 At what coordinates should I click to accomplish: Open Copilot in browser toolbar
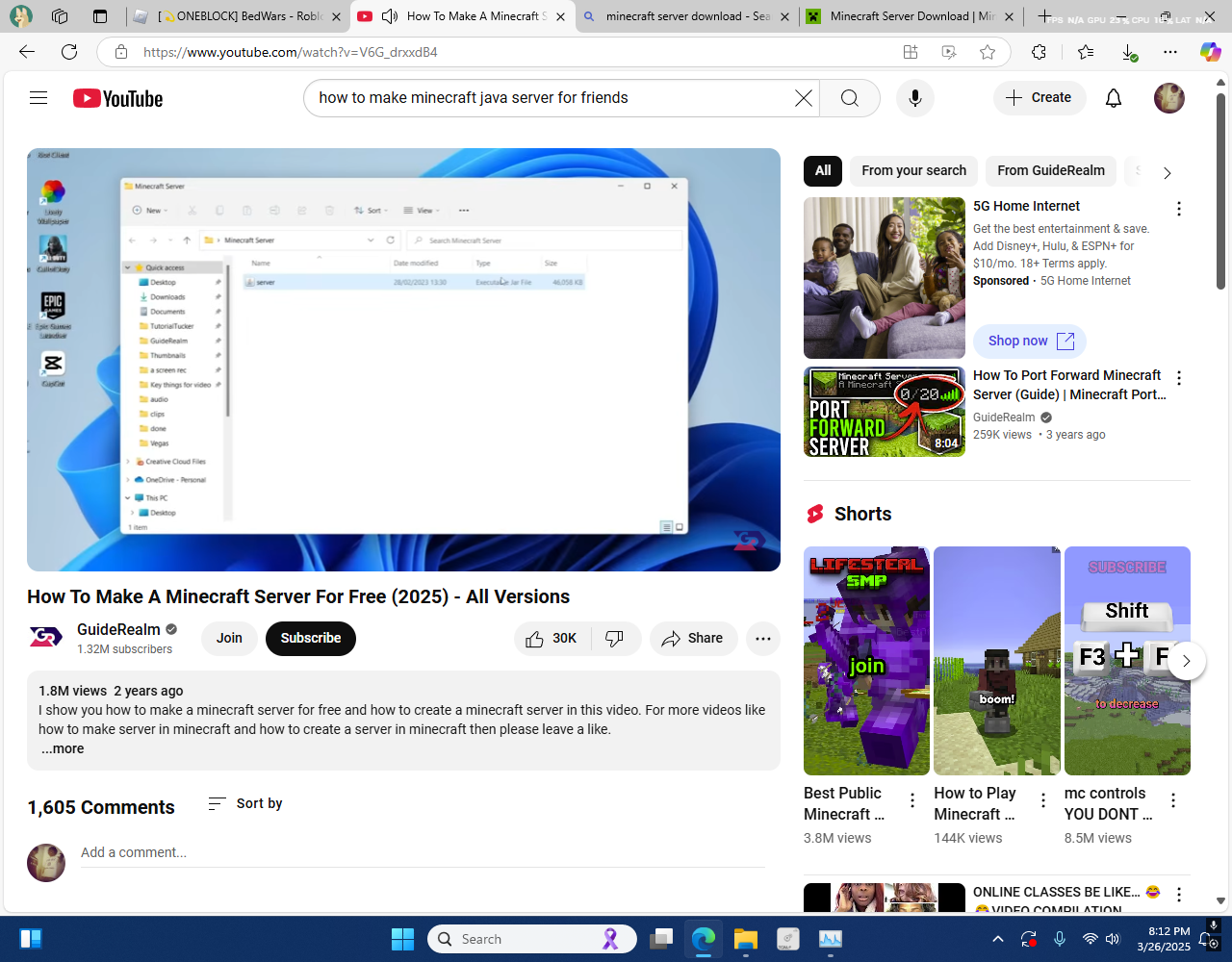[x=1210, y=52]
